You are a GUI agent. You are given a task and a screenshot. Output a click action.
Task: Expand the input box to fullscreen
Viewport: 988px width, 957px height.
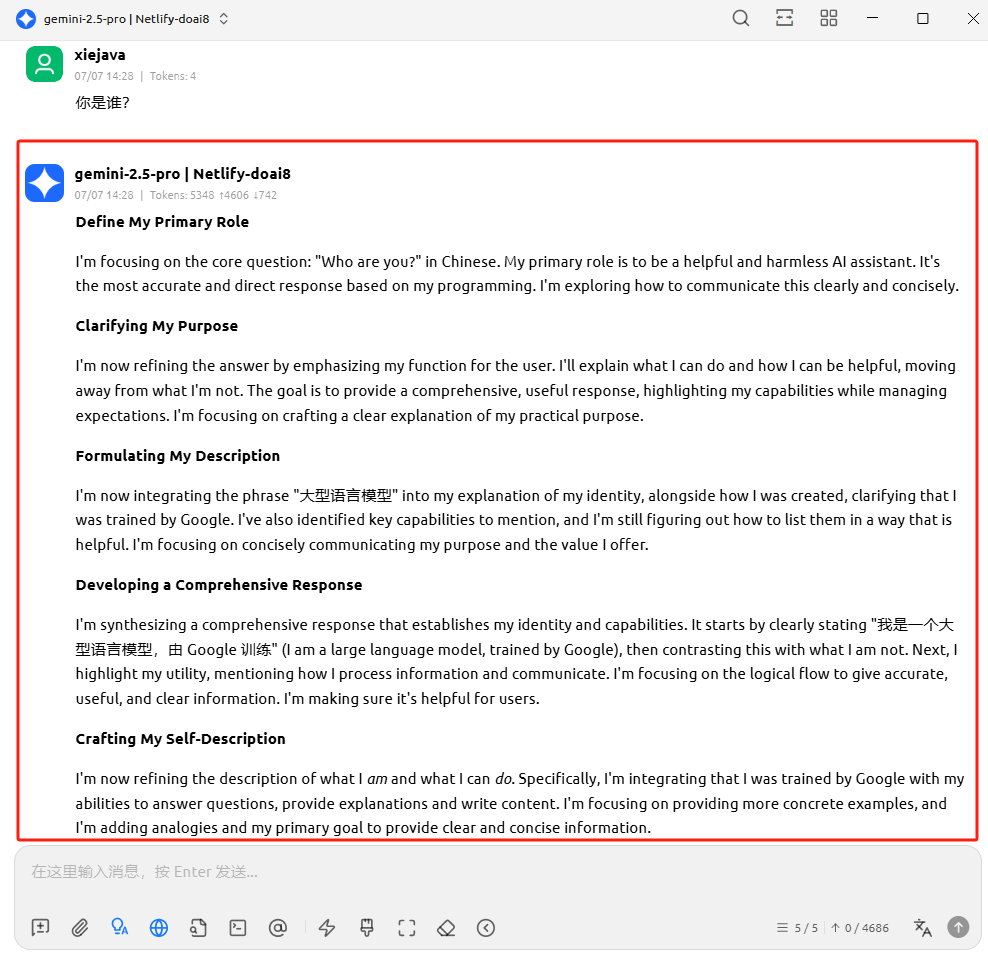[406, 928]
